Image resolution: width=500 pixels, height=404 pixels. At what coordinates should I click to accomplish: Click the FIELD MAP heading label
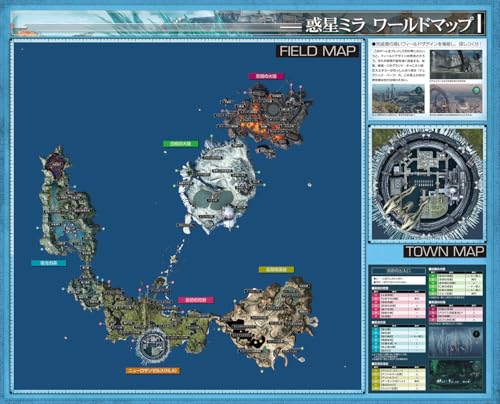318,51
